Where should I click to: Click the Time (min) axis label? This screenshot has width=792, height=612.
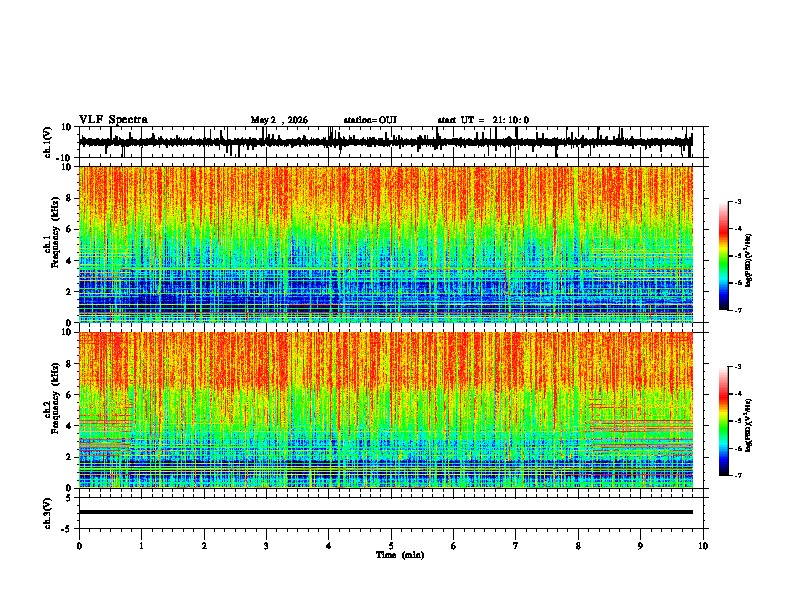[x=400, y=555]
